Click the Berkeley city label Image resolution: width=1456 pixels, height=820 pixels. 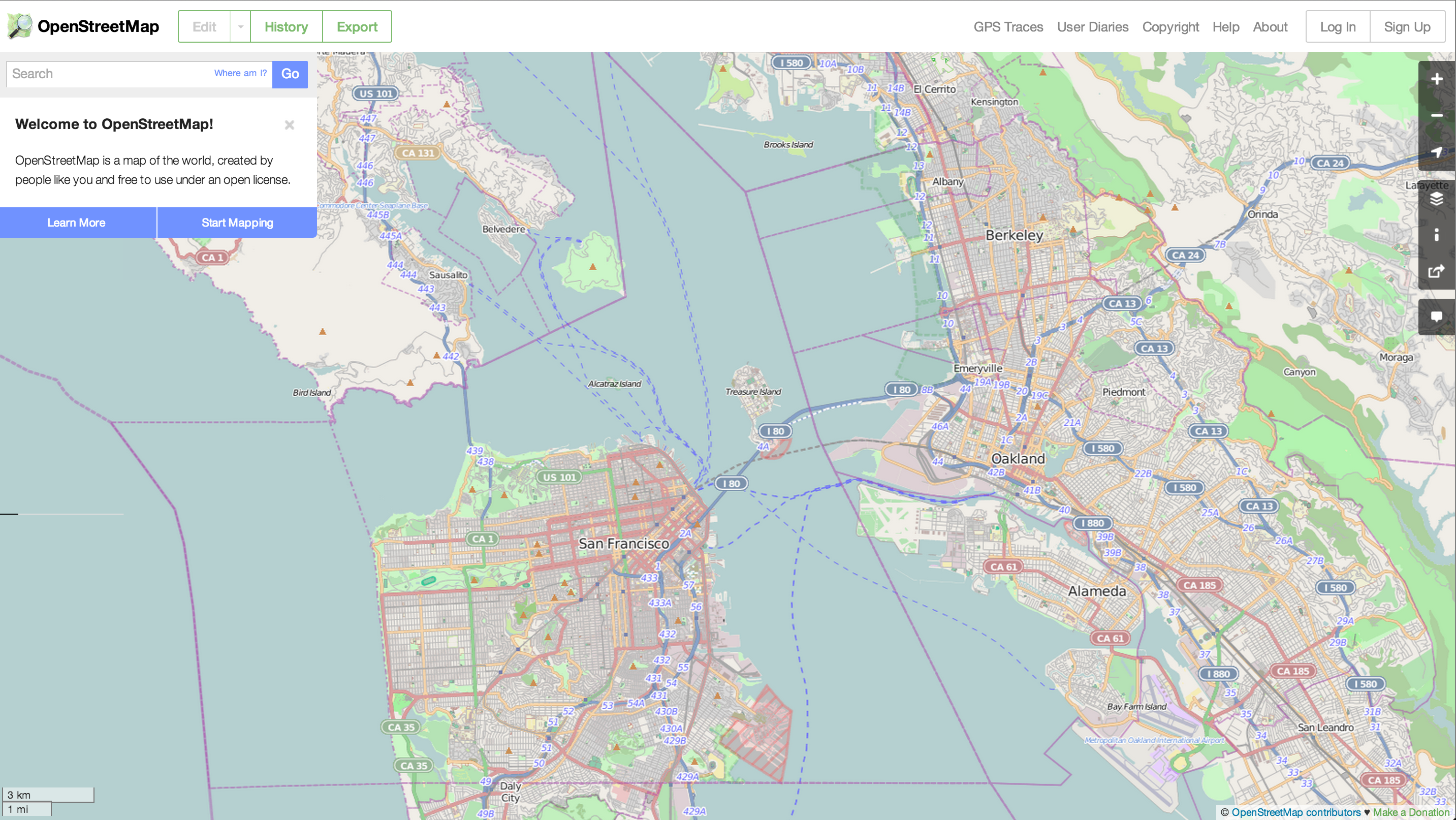click(x=1014, y=235)
